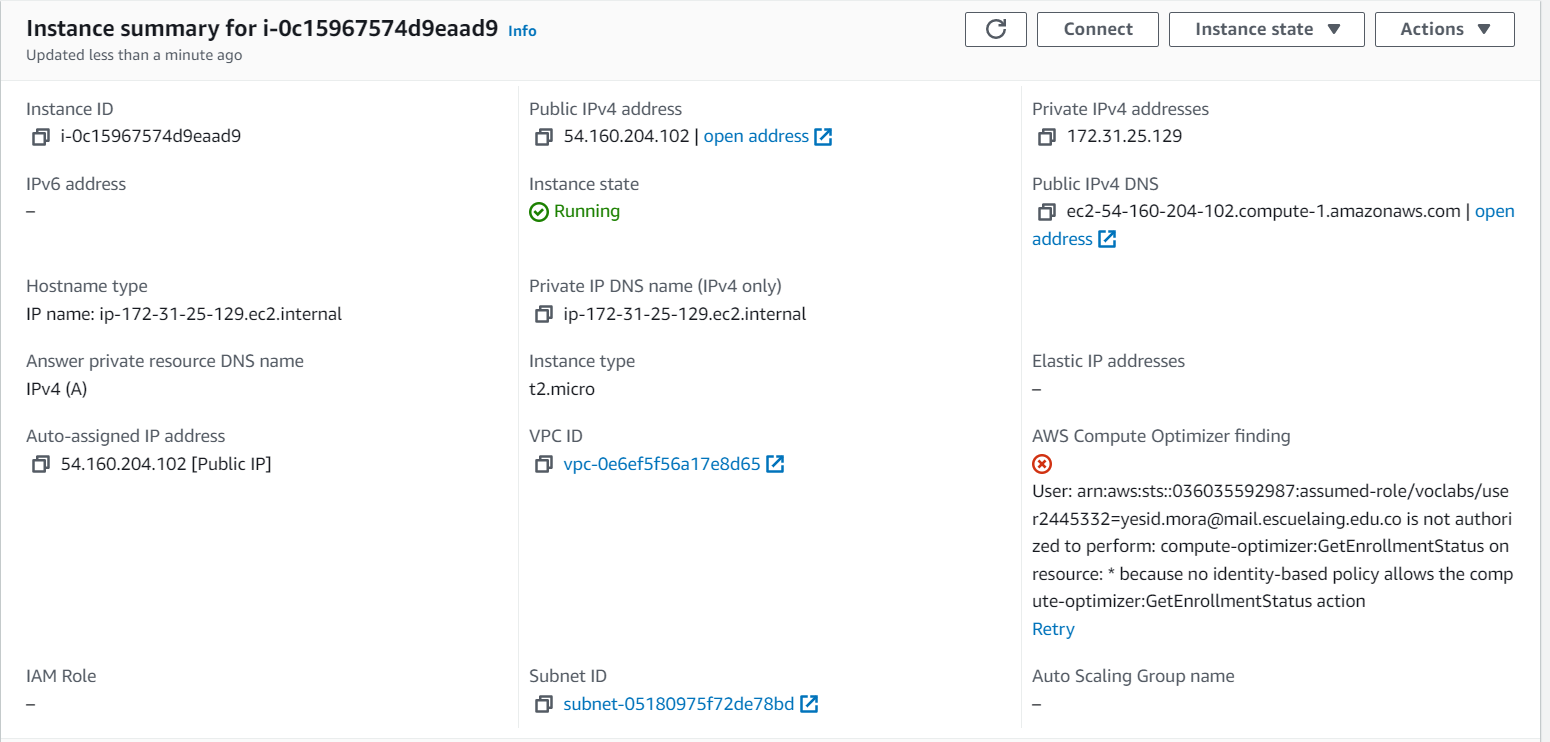The height and width of the screenshot is (742, 1550).
Task: Open the Instance state dropdown
Action: (x=1266, y=29)
